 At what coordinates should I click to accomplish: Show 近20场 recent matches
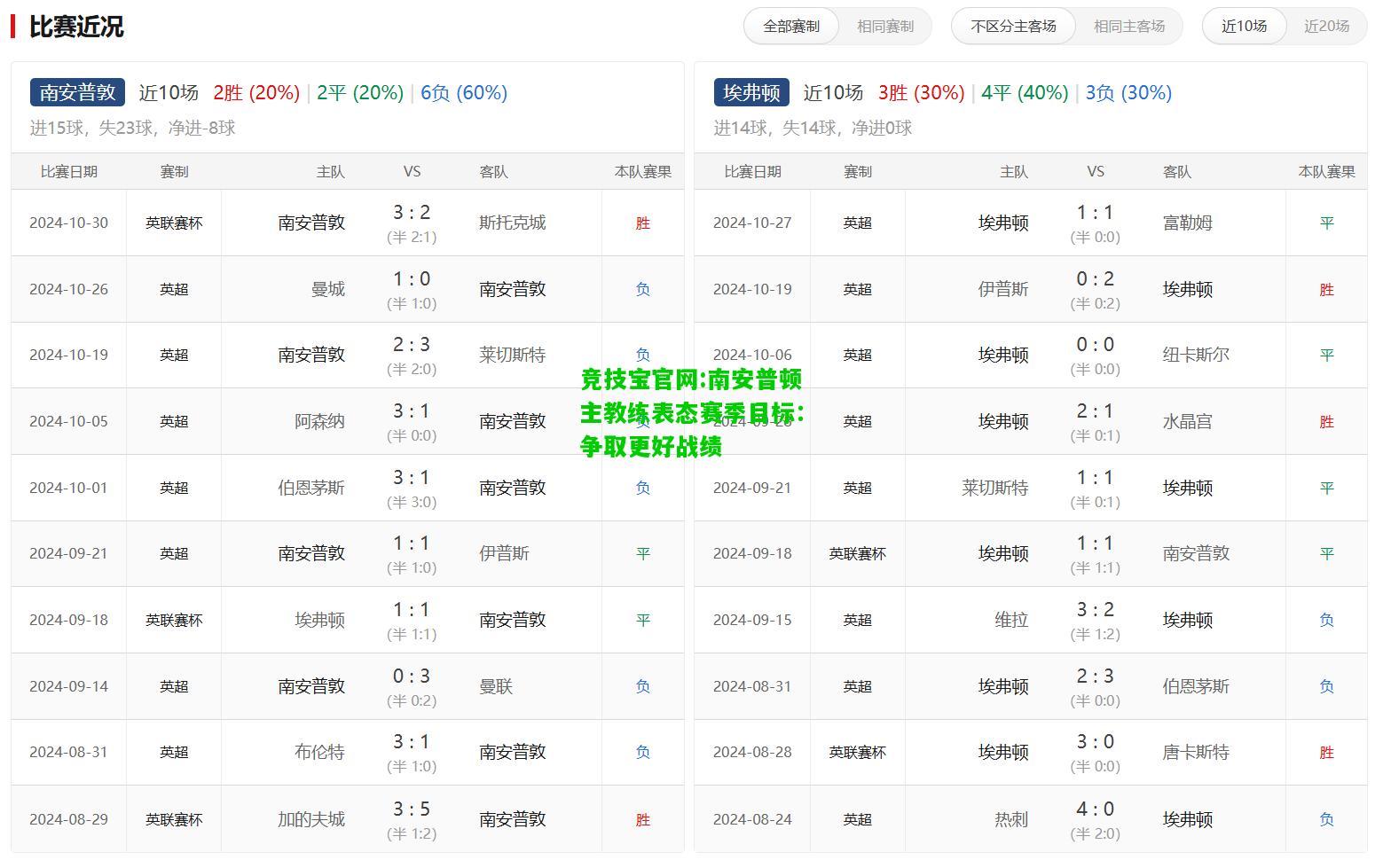pyautogui.click(x=1326, y=27)
